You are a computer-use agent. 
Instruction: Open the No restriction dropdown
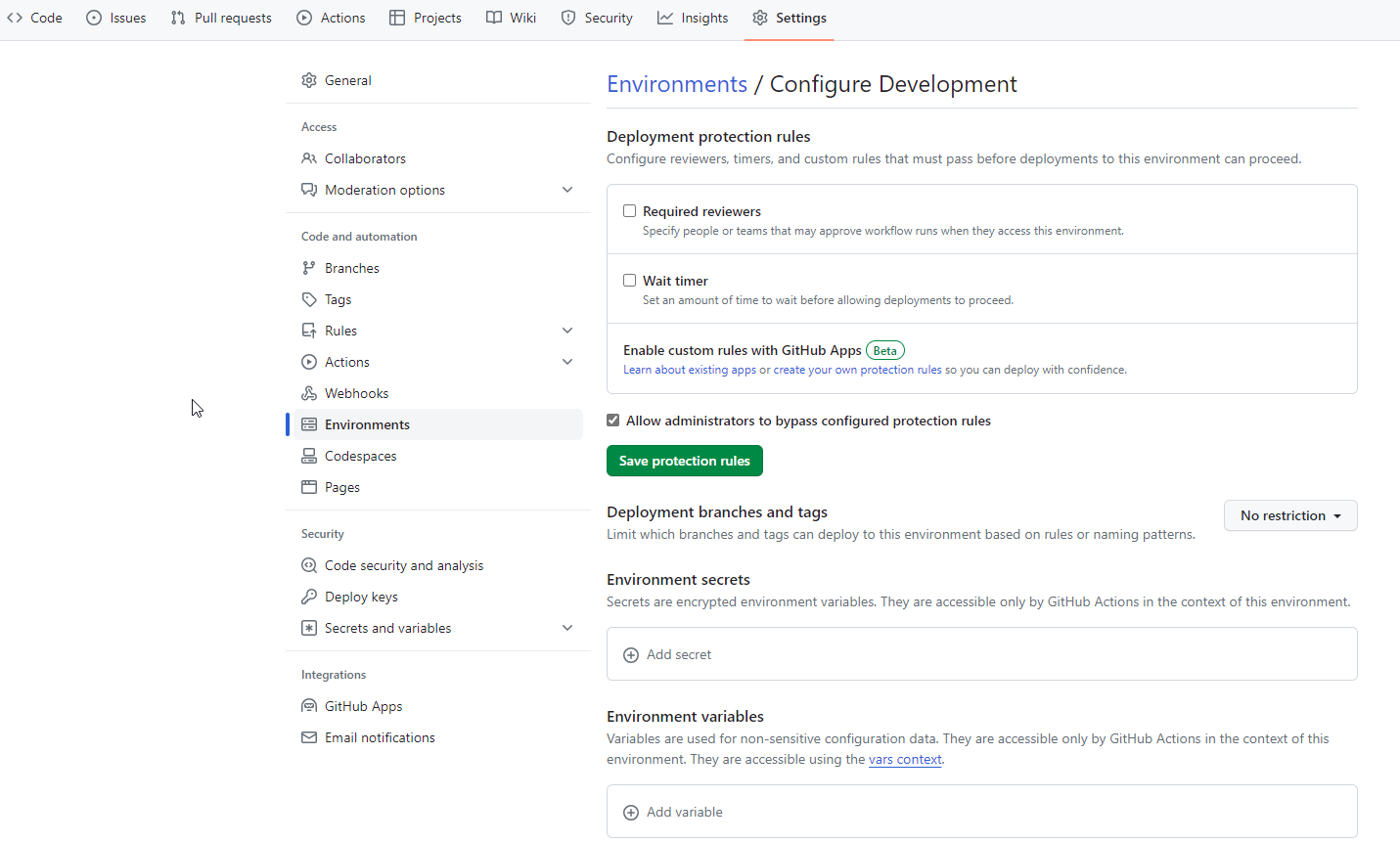tap(1290, 515)
